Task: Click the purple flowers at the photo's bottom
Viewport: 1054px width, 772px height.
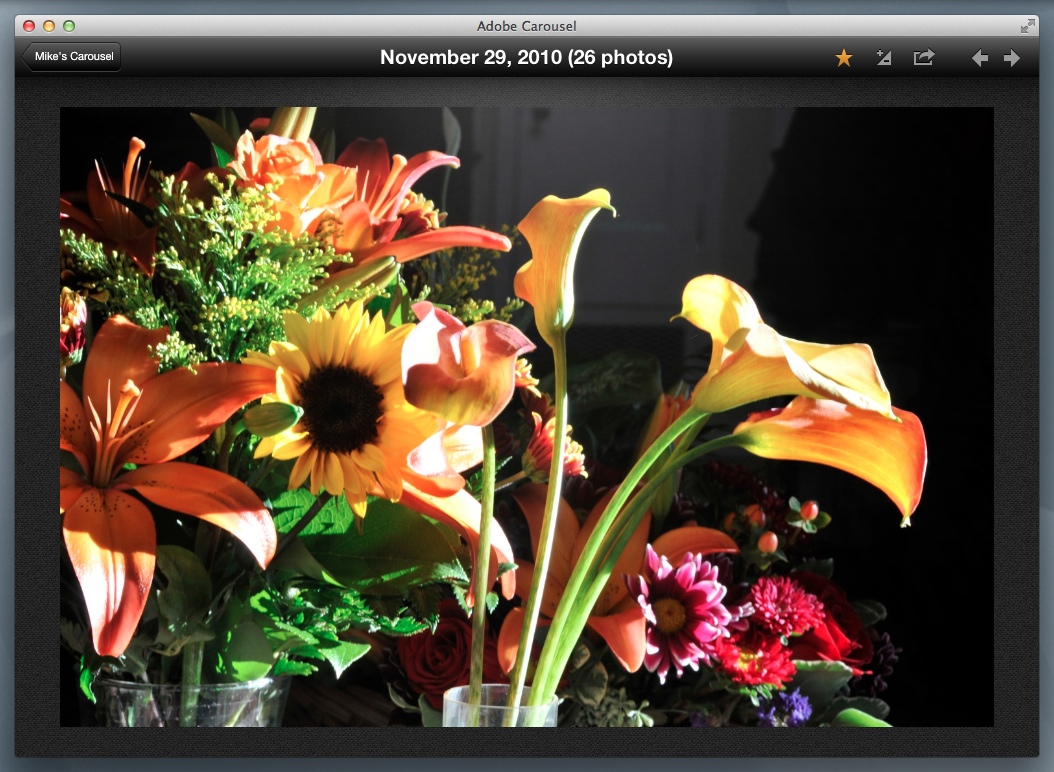Action: [x=785, y=708]
